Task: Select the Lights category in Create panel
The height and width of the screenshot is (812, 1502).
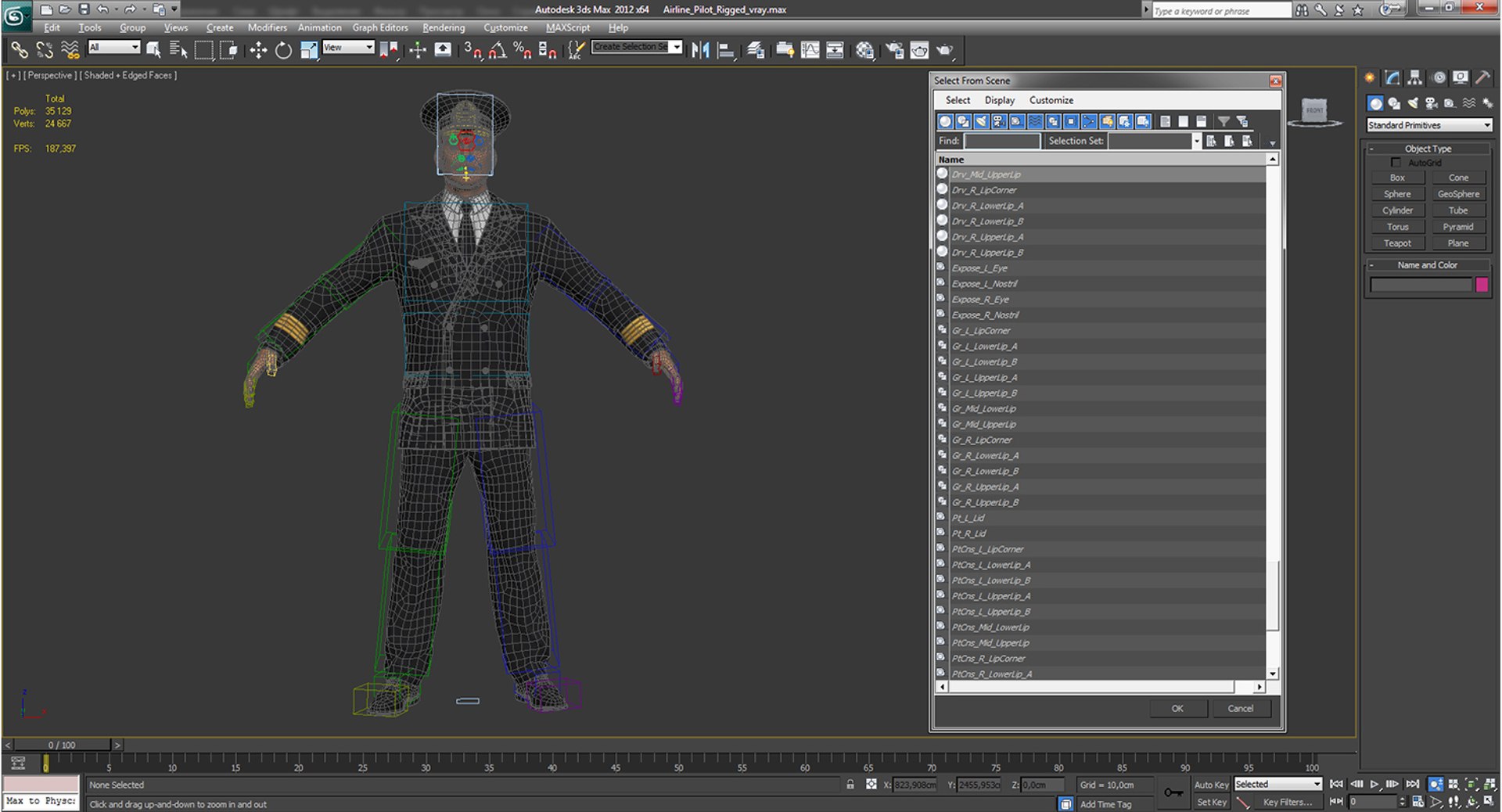Action: click(x=1413, y=103)
